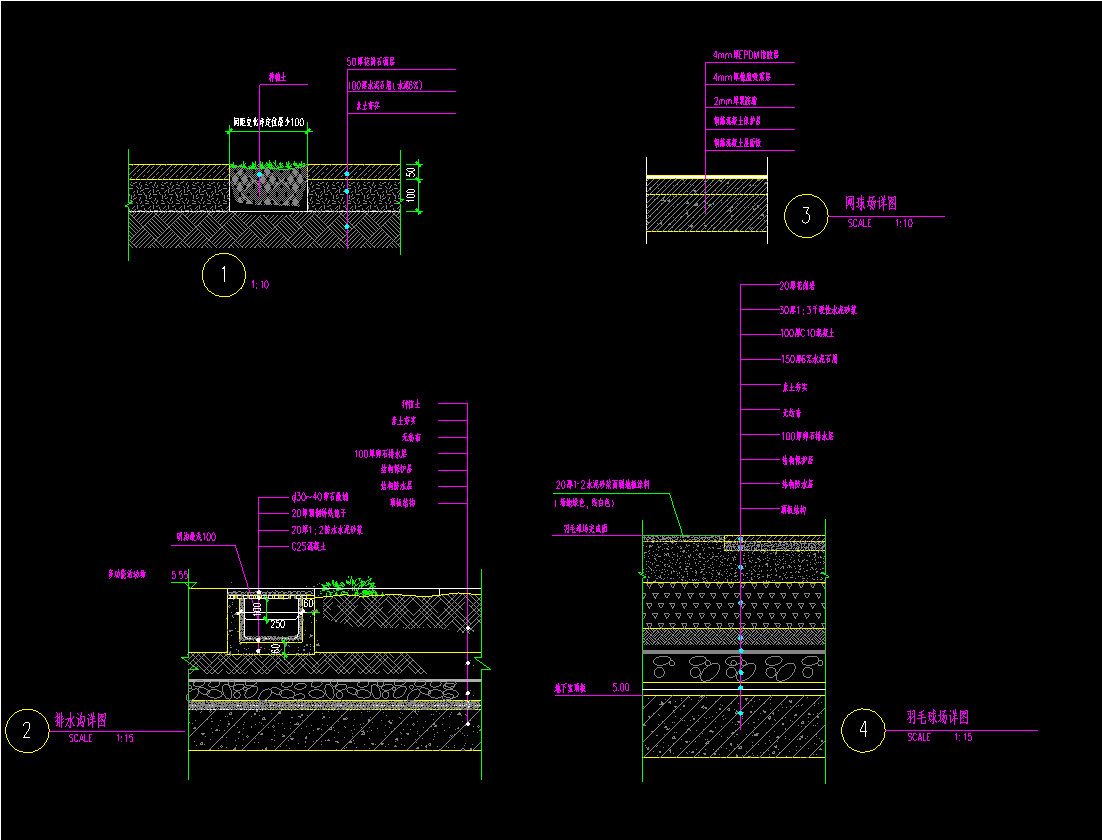Click the detail number 3 circle marker

(x=806, y=216)
